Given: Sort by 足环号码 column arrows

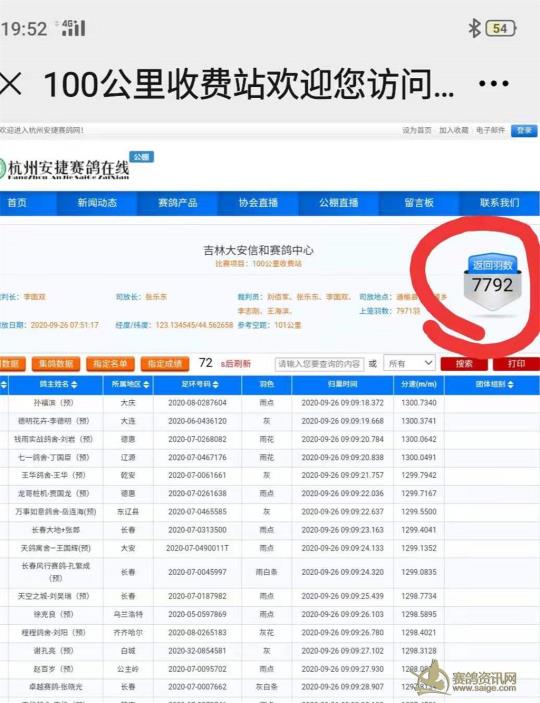Looking at the screenshot, I should 215,385.
